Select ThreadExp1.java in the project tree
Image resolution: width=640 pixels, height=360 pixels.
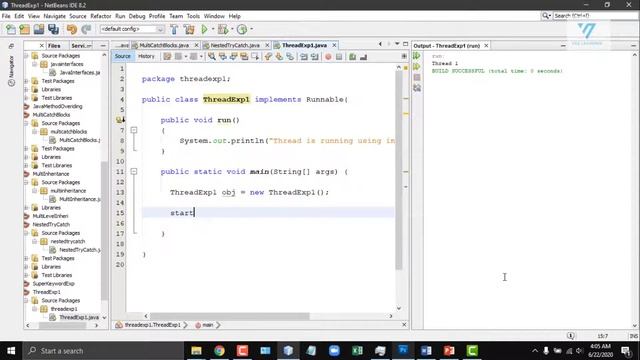[79, 317]
